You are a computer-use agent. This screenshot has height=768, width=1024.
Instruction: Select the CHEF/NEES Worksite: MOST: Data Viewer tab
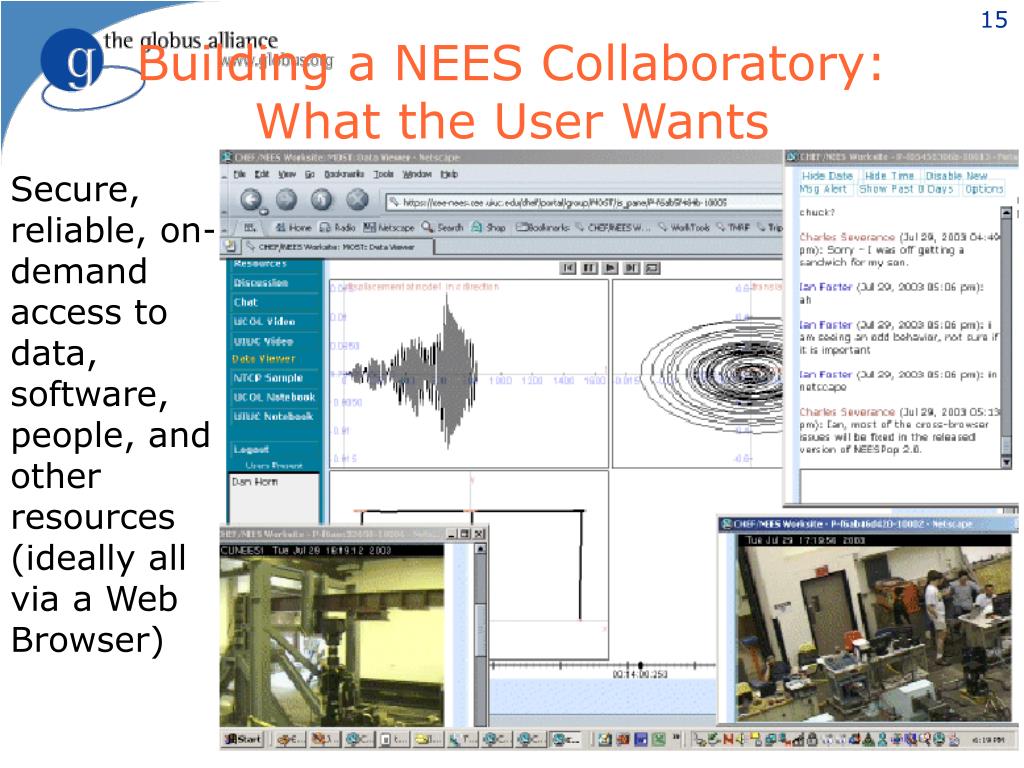[x=336, y=247]
